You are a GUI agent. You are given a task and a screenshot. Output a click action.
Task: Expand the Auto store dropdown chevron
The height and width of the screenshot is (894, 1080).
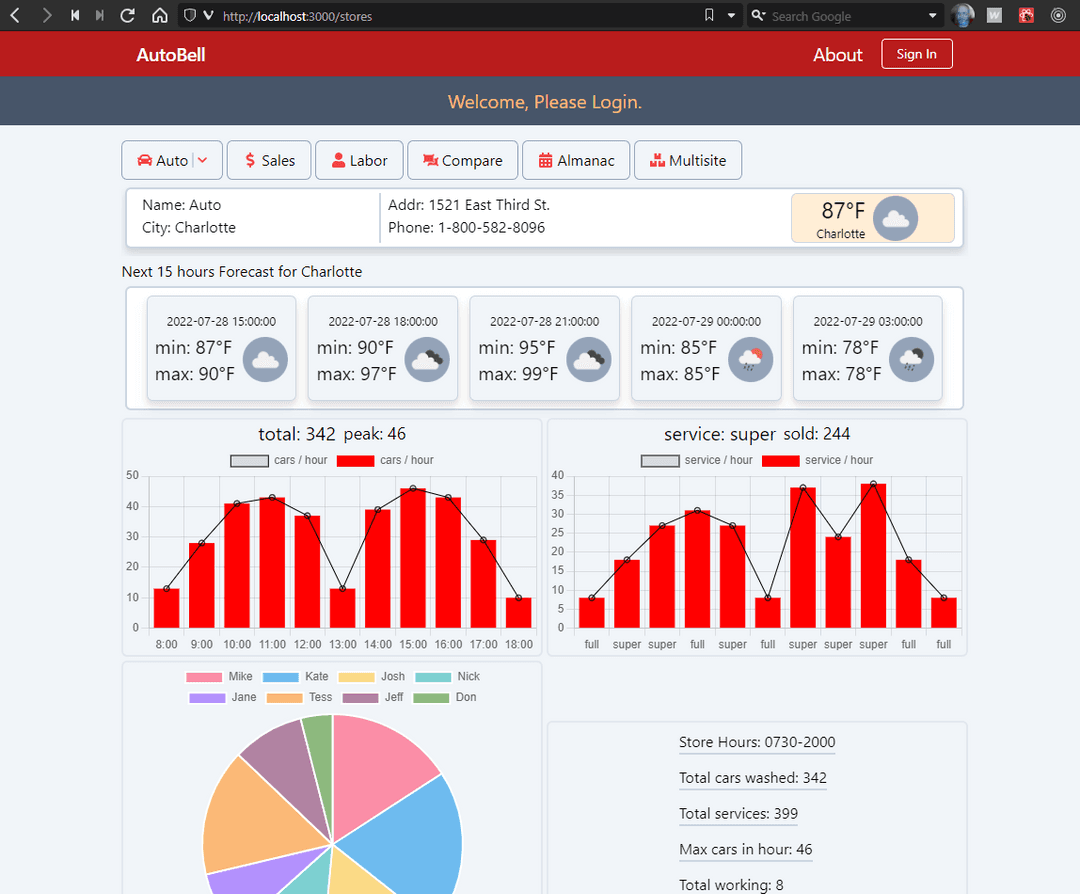coord(202,160)
